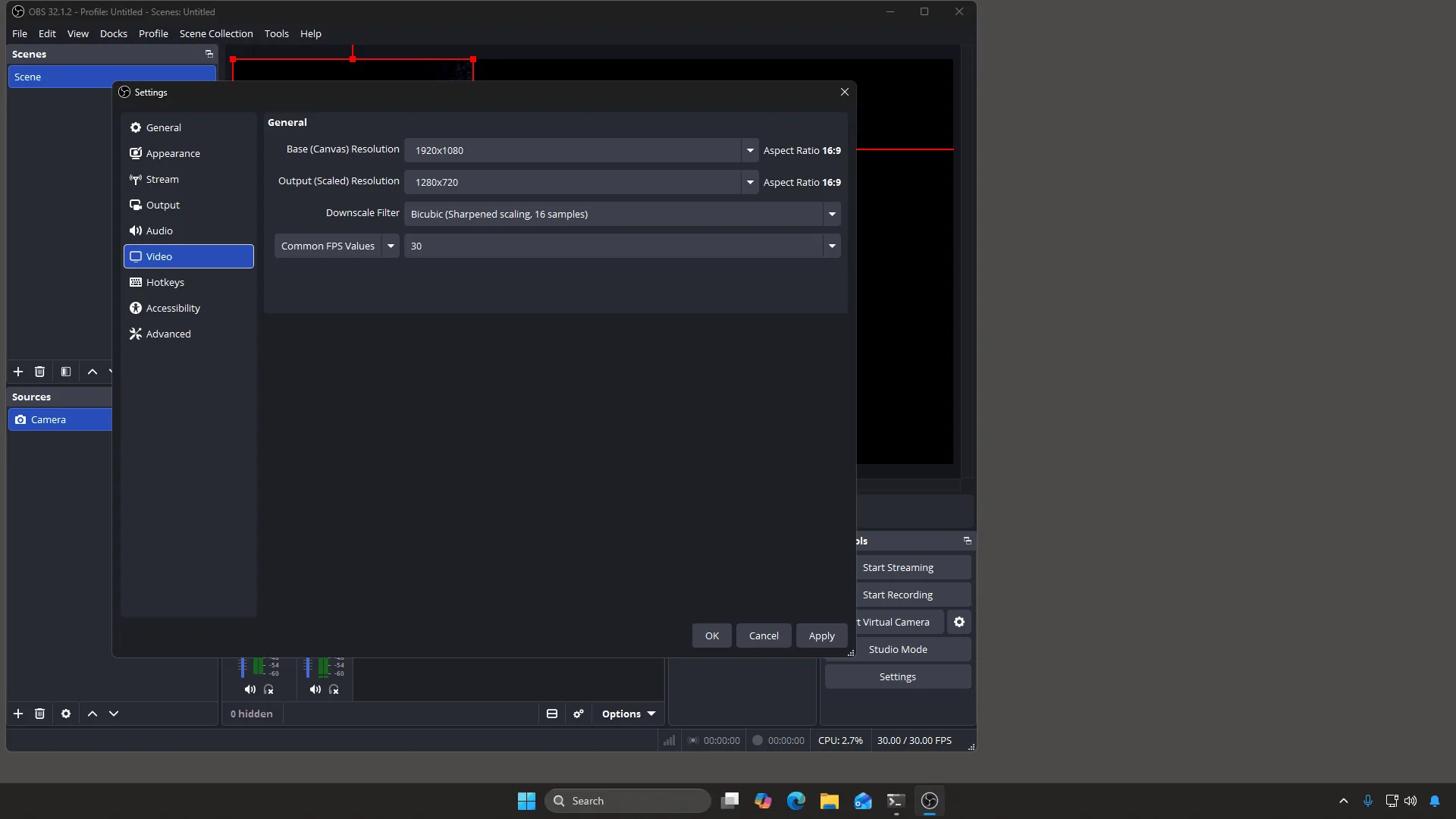Open the Common FPS Values type dropdown
Screen dimensions: 1456x819
337,246
